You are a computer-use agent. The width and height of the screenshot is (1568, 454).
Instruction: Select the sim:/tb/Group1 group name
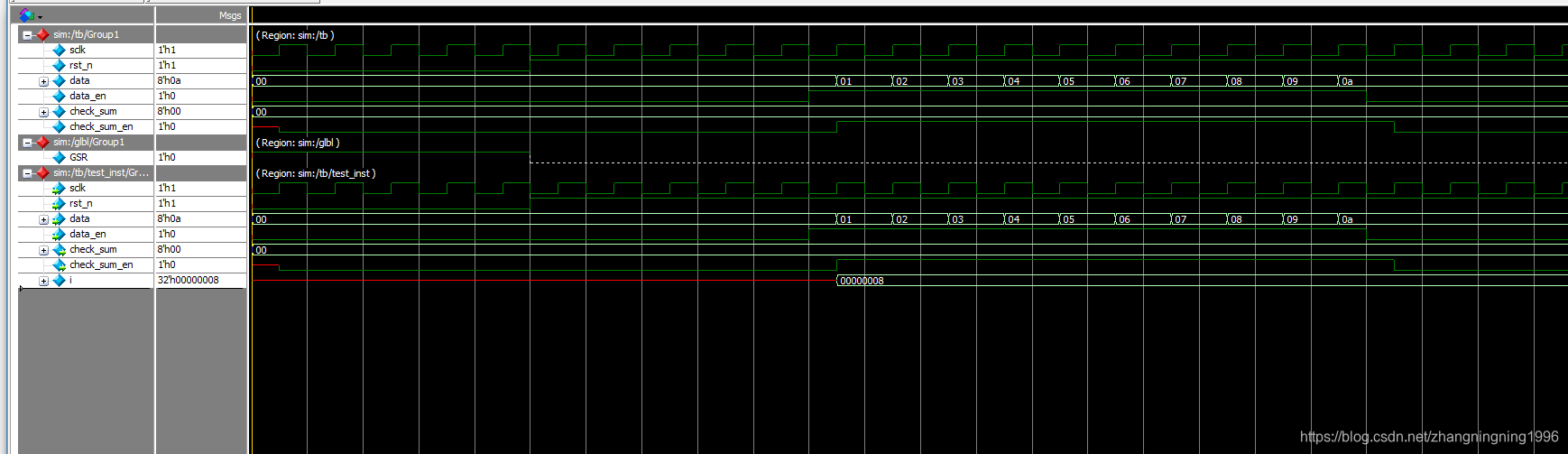click(86, 34)
